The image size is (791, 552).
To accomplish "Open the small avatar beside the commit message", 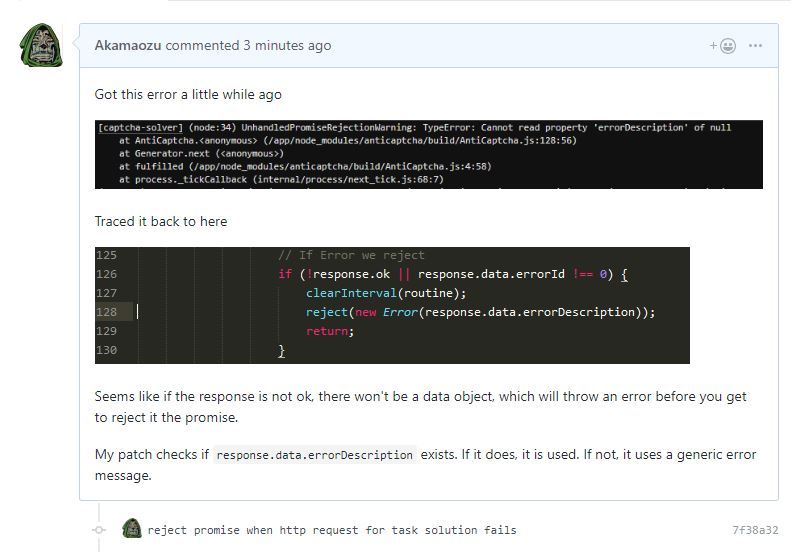I will click(132, 529).
